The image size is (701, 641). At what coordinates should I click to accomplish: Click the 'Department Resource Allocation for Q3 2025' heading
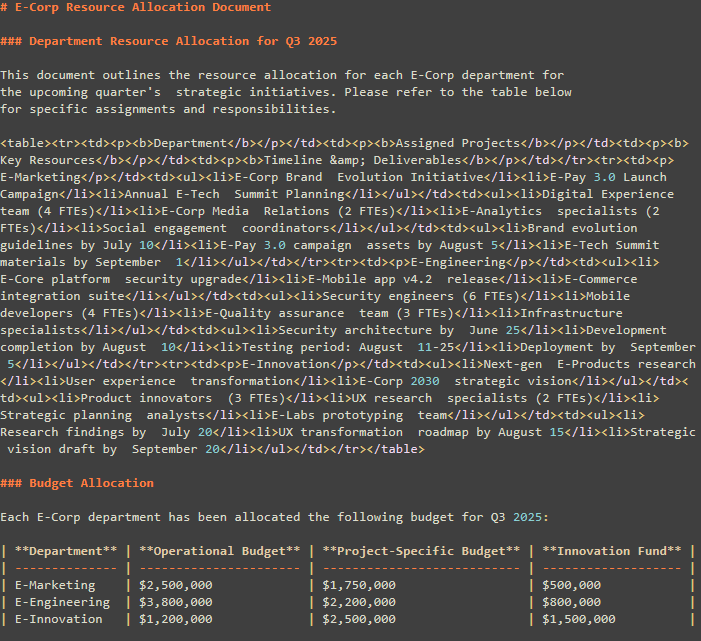pos(169,41)
